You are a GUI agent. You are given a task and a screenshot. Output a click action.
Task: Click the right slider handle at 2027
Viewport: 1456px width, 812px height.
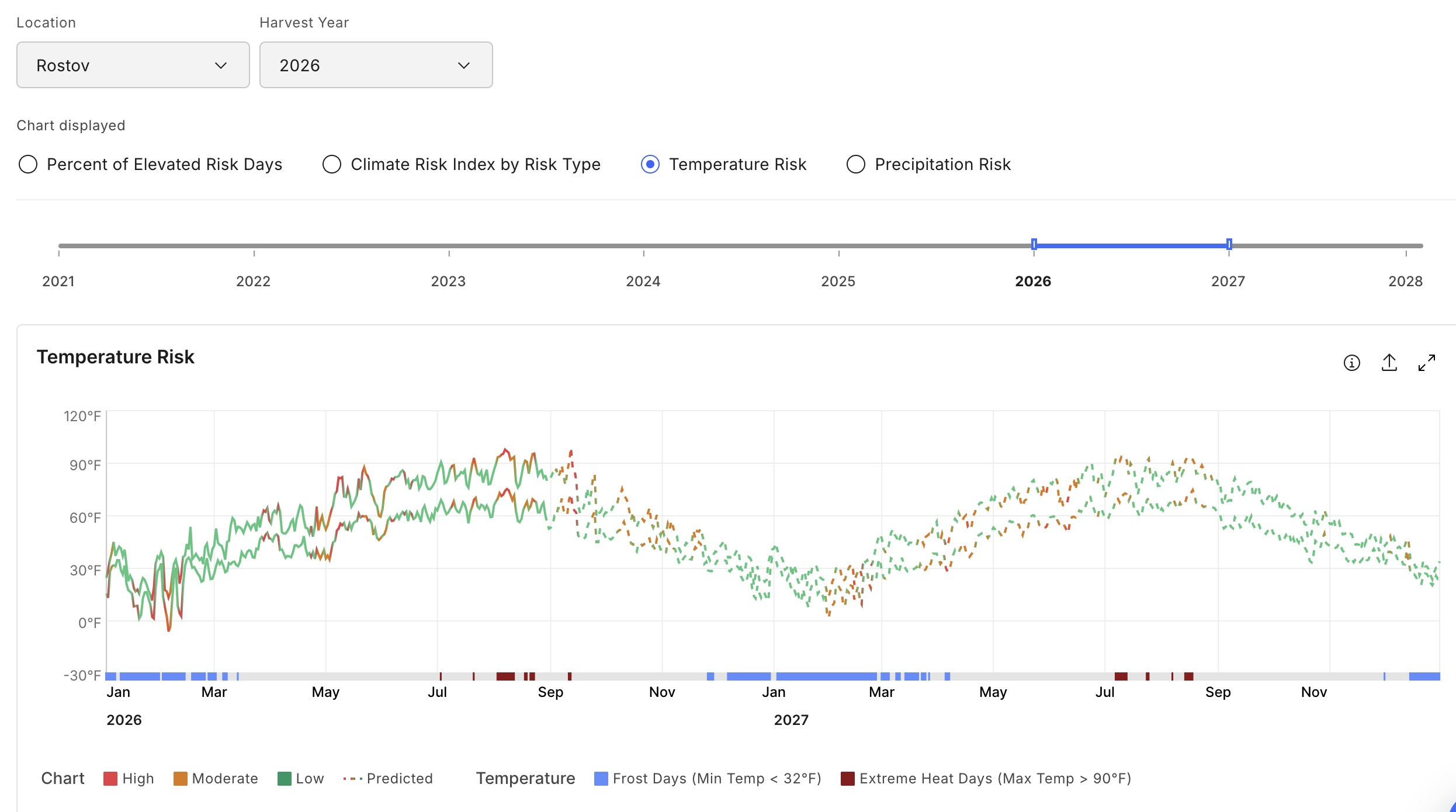(x=1229, y=245)
